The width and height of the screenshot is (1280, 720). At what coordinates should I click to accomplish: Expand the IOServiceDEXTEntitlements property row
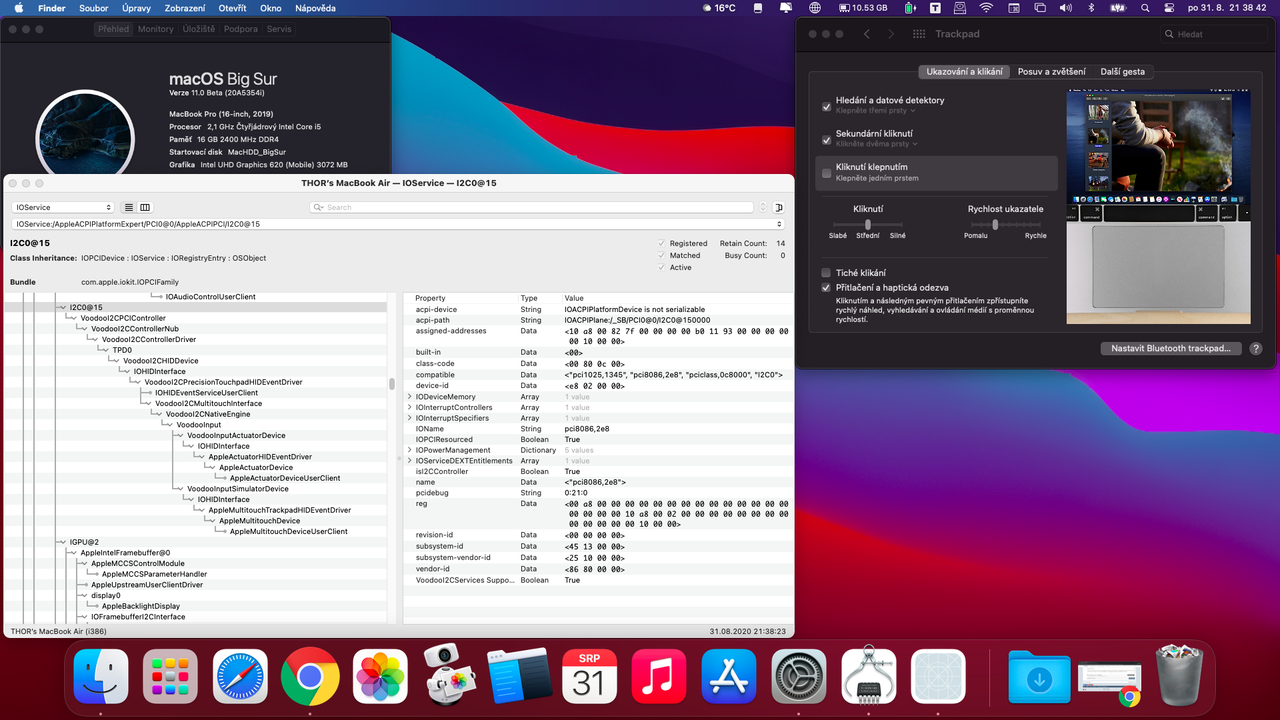[x=409, y=461]
